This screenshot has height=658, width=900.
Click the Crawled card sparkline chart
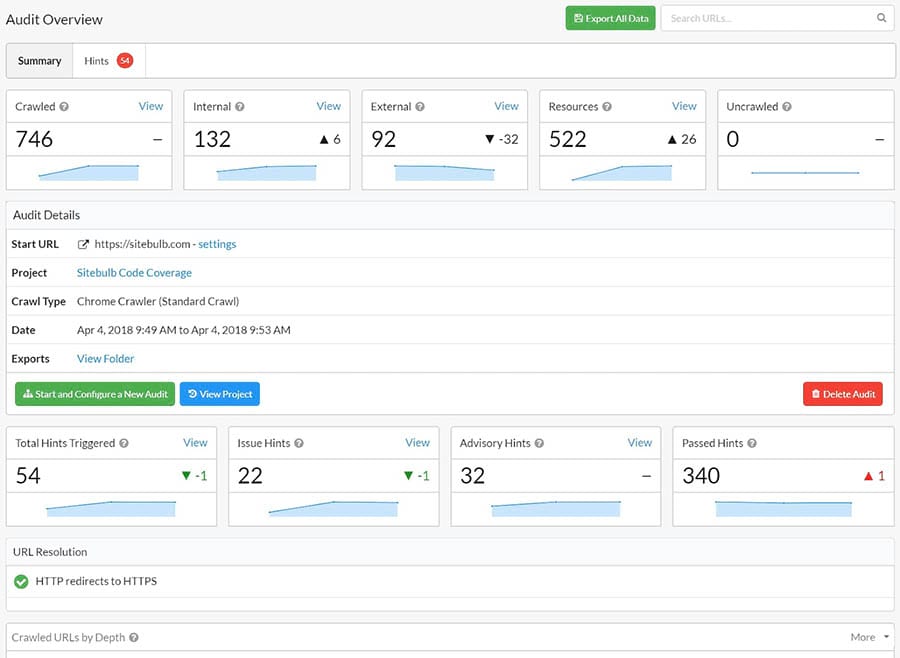[88, 172]
